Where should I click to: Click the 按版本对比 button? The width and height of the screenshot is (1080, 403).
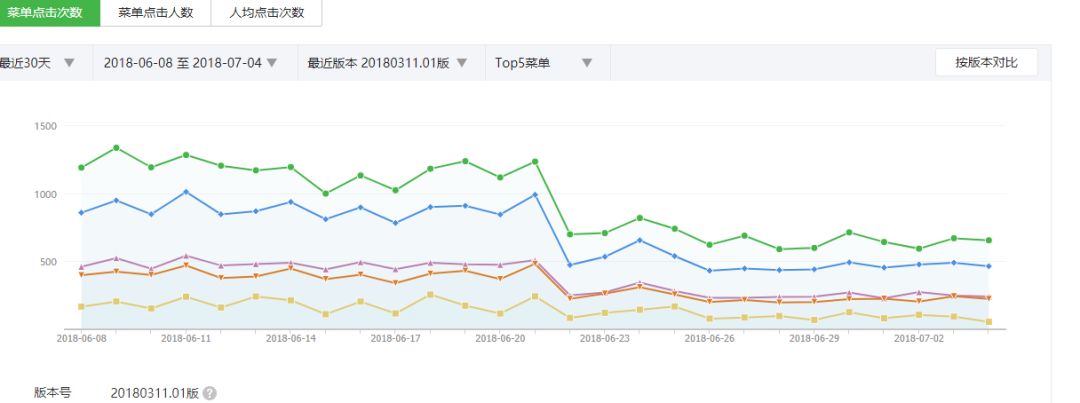coord(986,62)
